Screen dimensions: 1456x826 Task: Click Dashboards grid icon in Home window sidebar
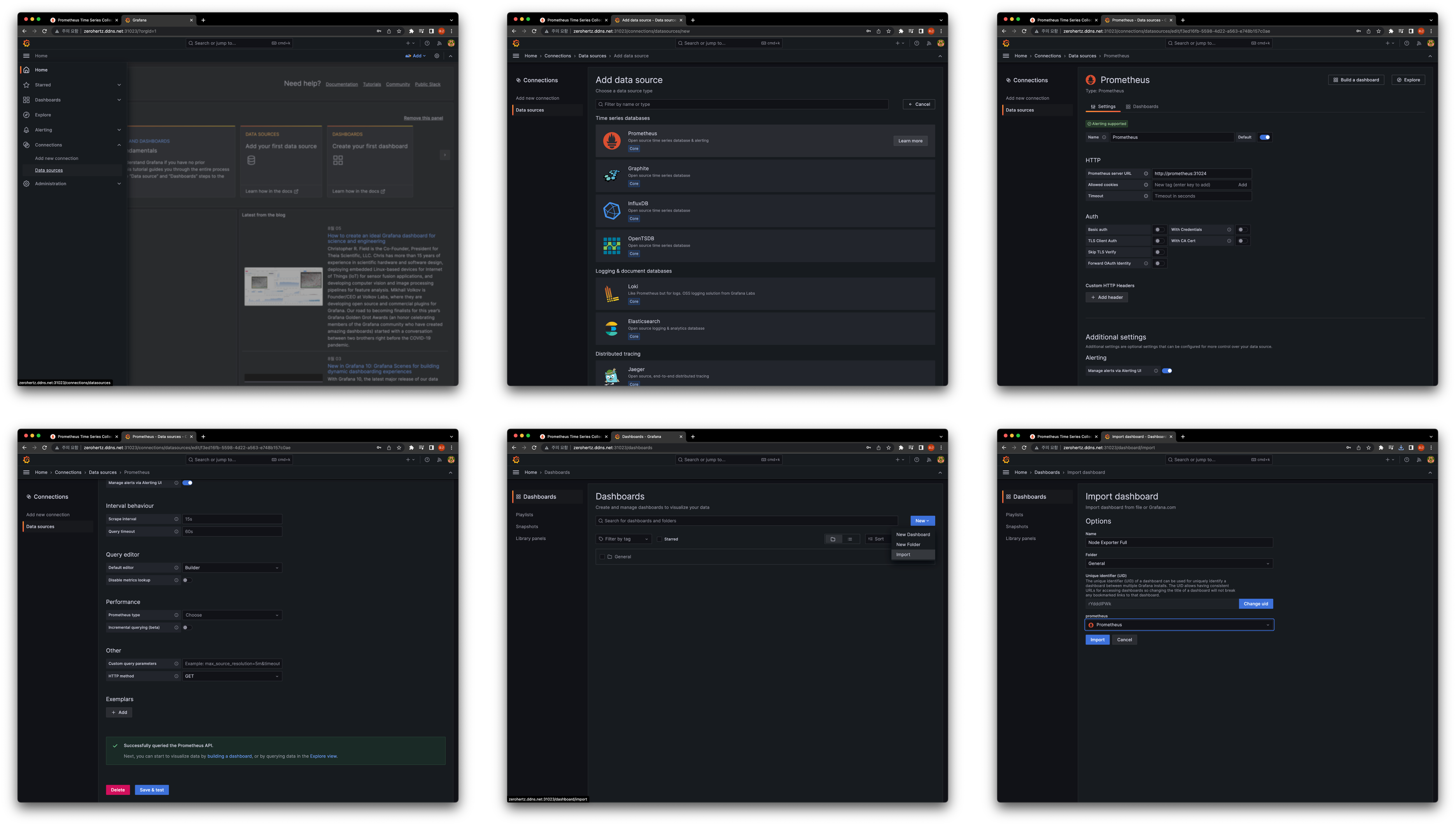[26, 100]
